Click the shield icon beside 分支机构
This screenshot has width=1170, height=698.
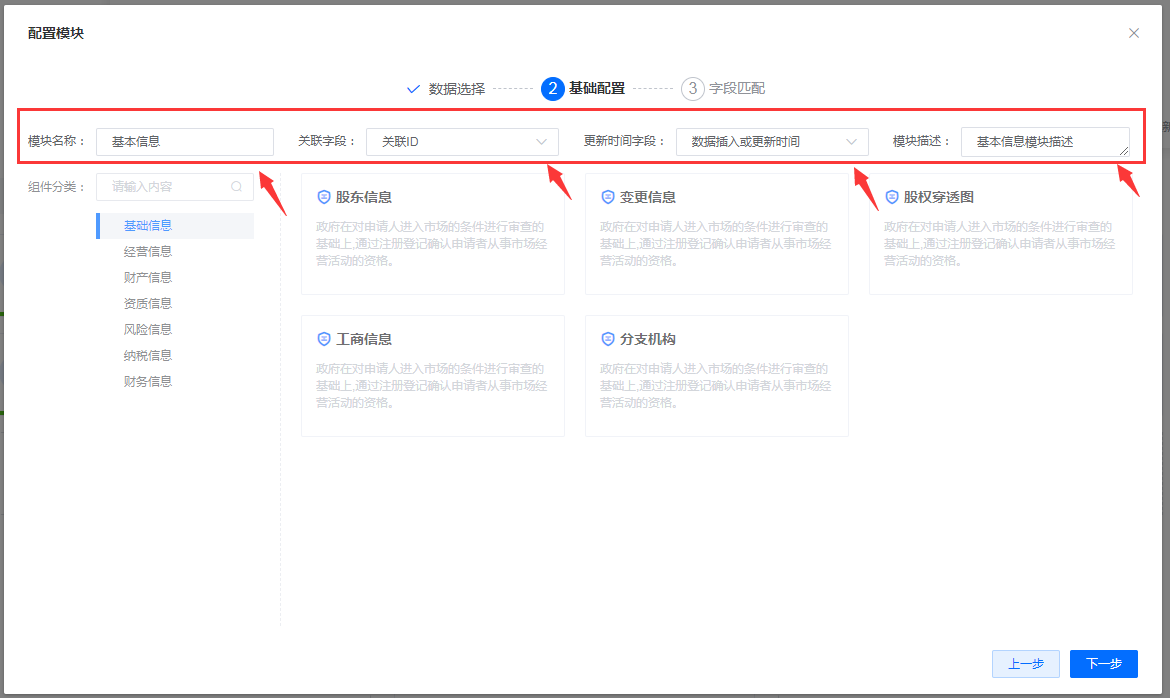[x=607, y=339]
